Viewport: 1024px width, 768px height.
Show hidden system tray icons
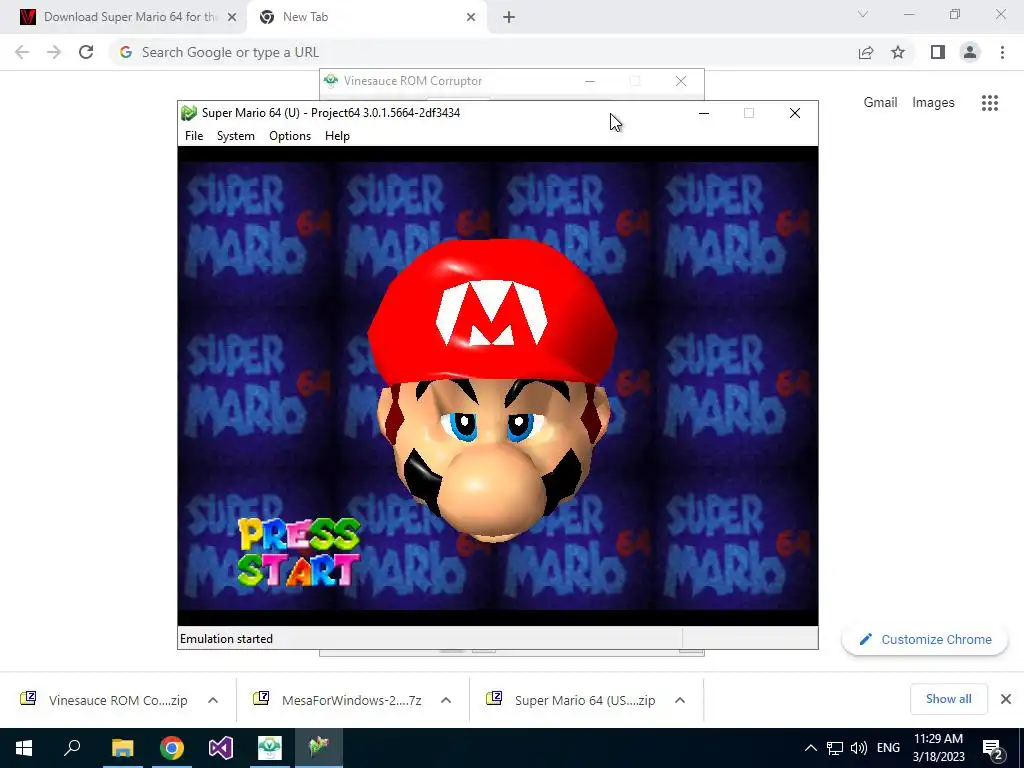pyautogui.click(x=810, y=748)
